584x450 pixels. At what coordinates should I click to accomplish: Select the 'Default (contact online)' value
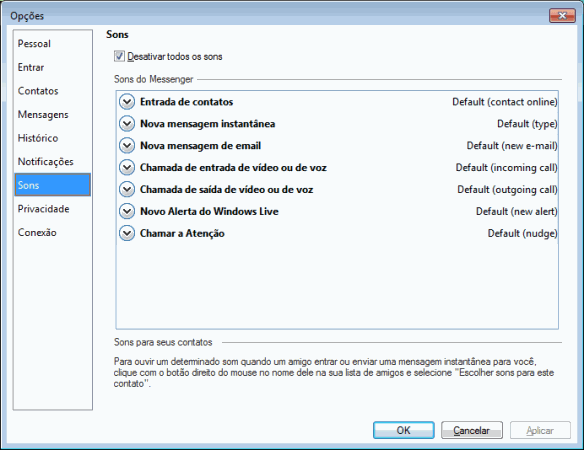[x=505, y=102]
